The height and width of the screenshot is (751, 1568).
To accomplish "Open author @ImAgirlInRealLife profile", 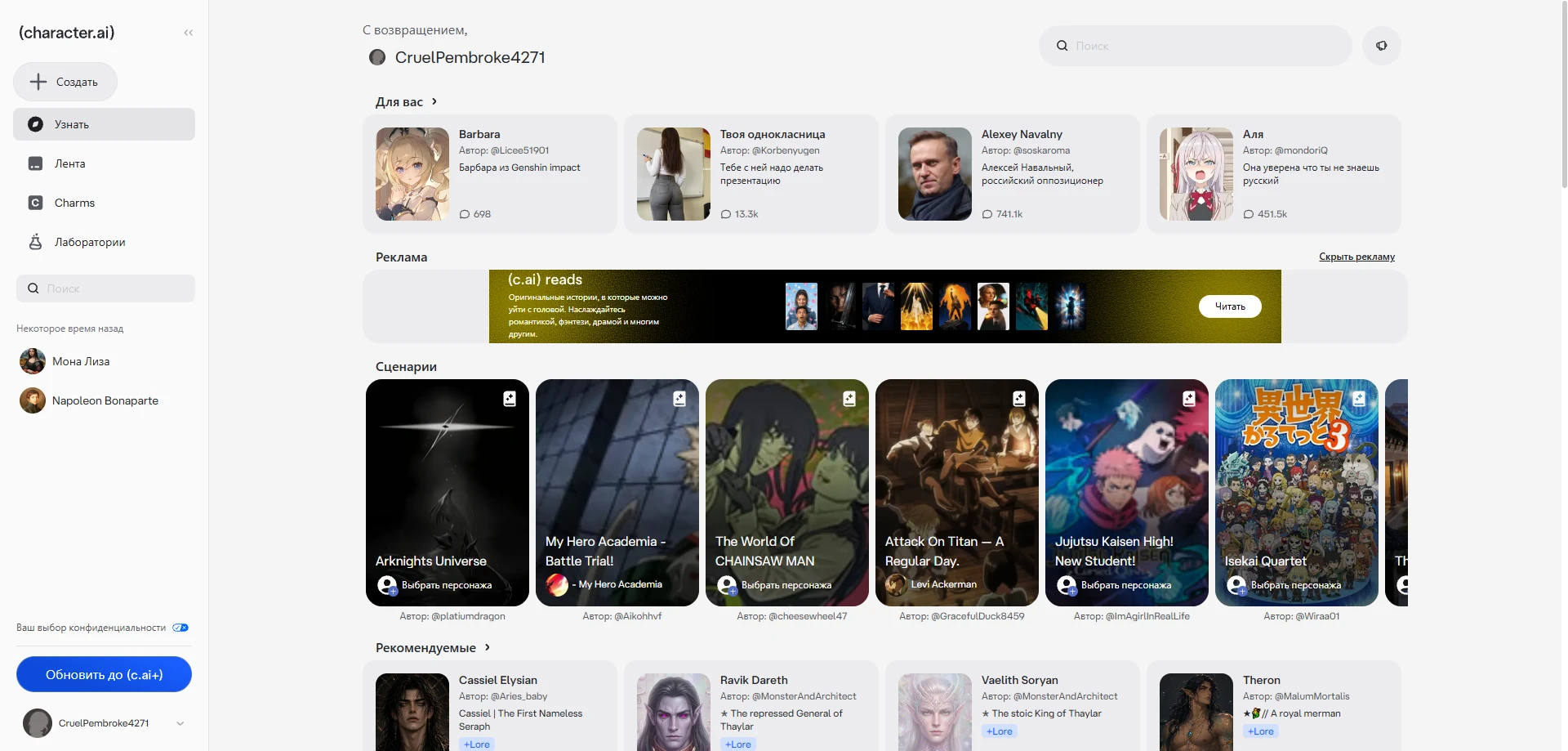I will coord(1132,616).
